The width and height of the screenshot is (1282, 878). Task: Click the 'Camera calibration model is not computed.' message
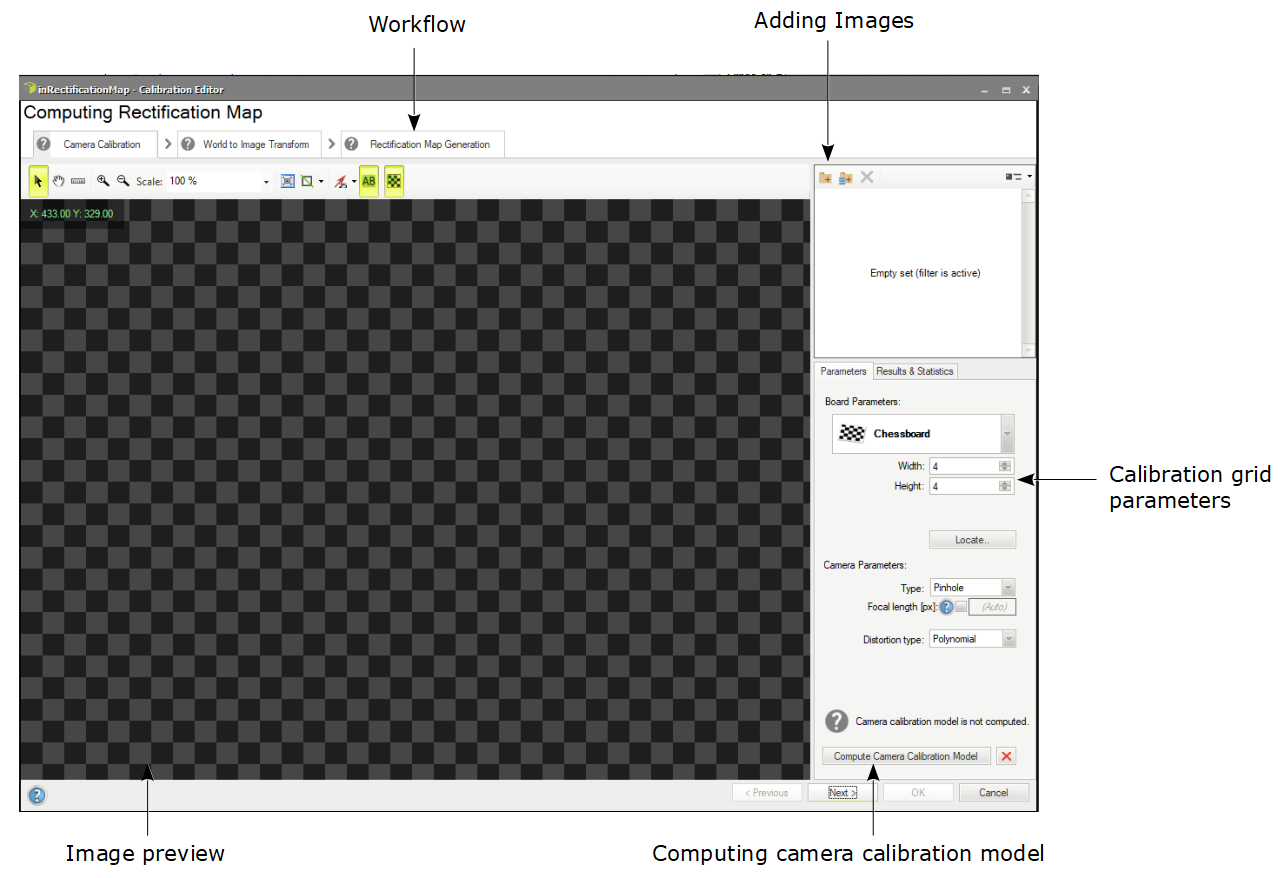pyautogui.click(x=942, y=721)
